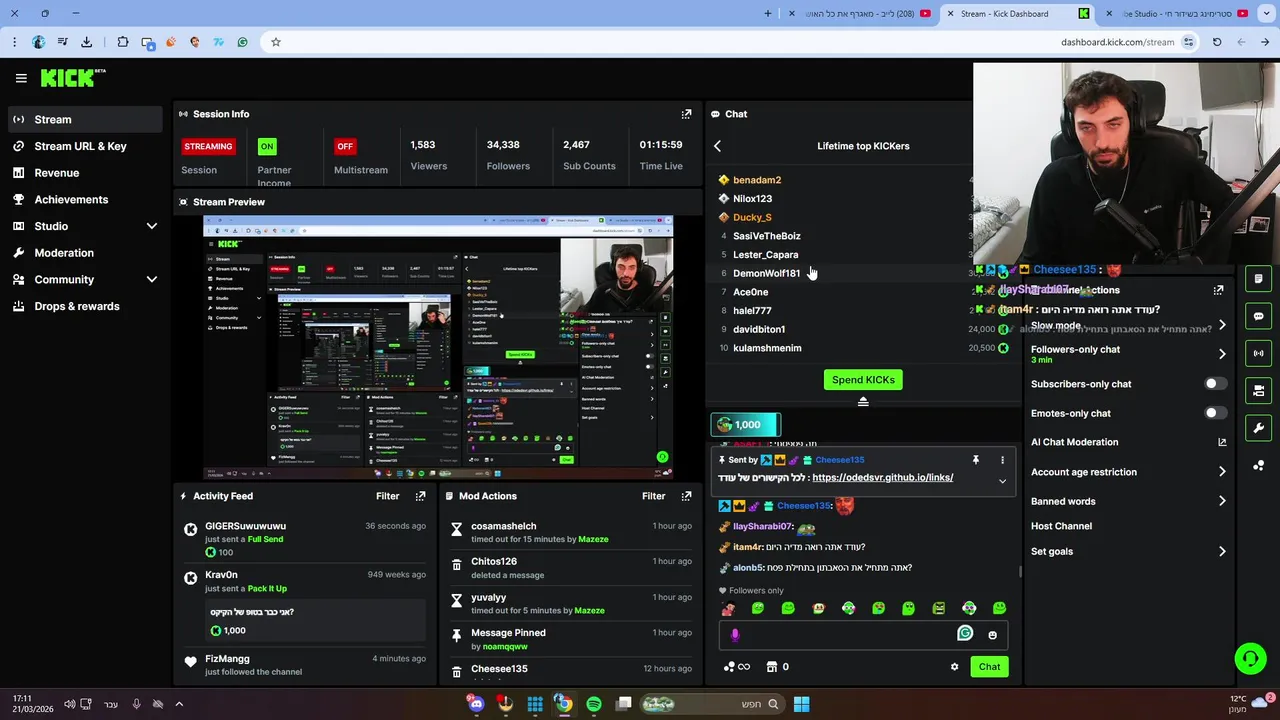
Task: Open Account age restriction settings
Action: click(x=1128, y=472)
